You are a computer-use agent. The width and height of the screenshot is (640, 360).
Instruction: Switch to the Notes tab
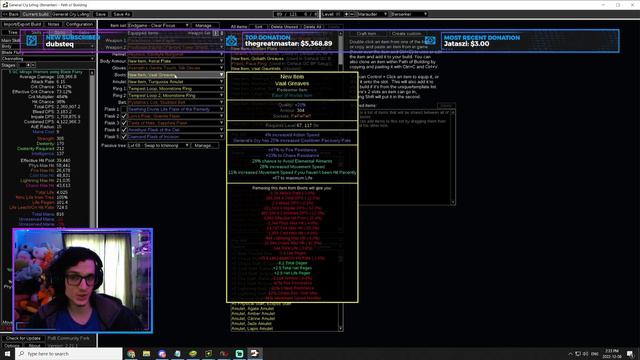53,24
